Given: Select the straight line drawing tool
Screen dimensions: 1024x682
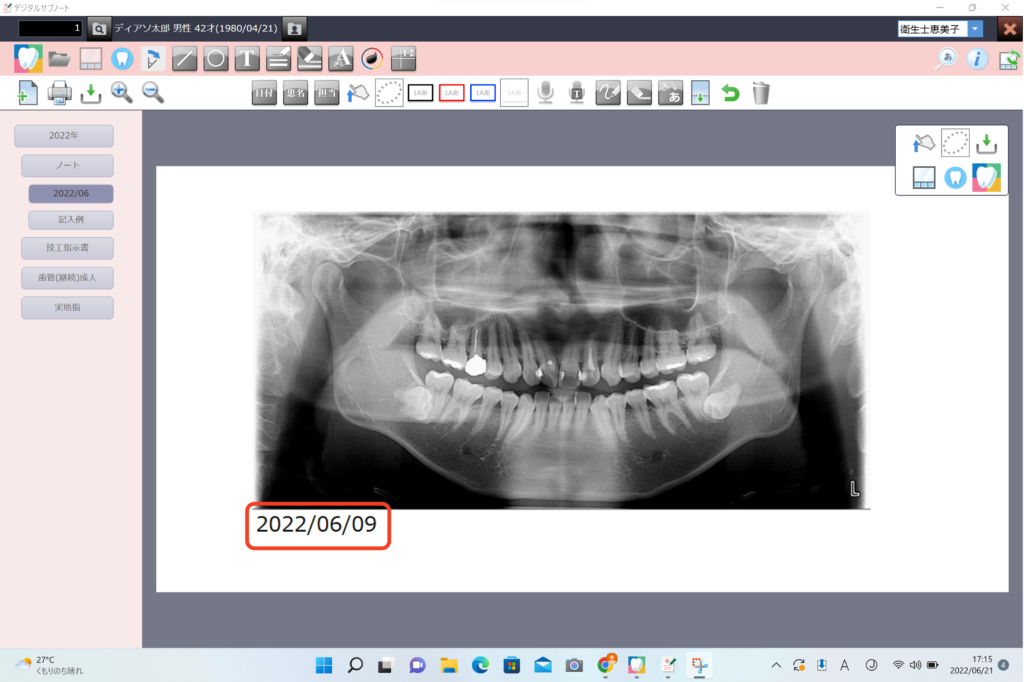Looking at the screenshot, I should pyautogui.click(x=184, y=59).
